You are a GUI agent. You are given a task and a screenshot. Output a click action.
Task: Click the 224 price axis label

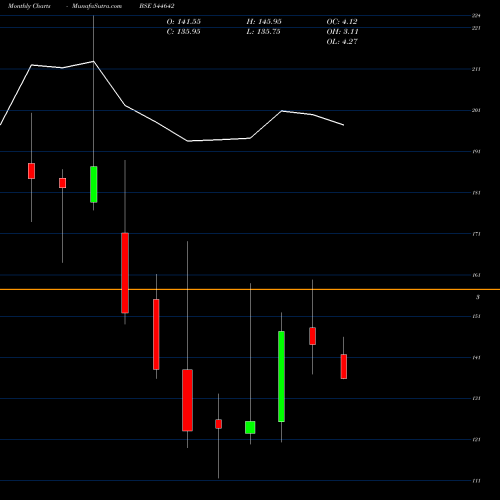pos(476,15)
